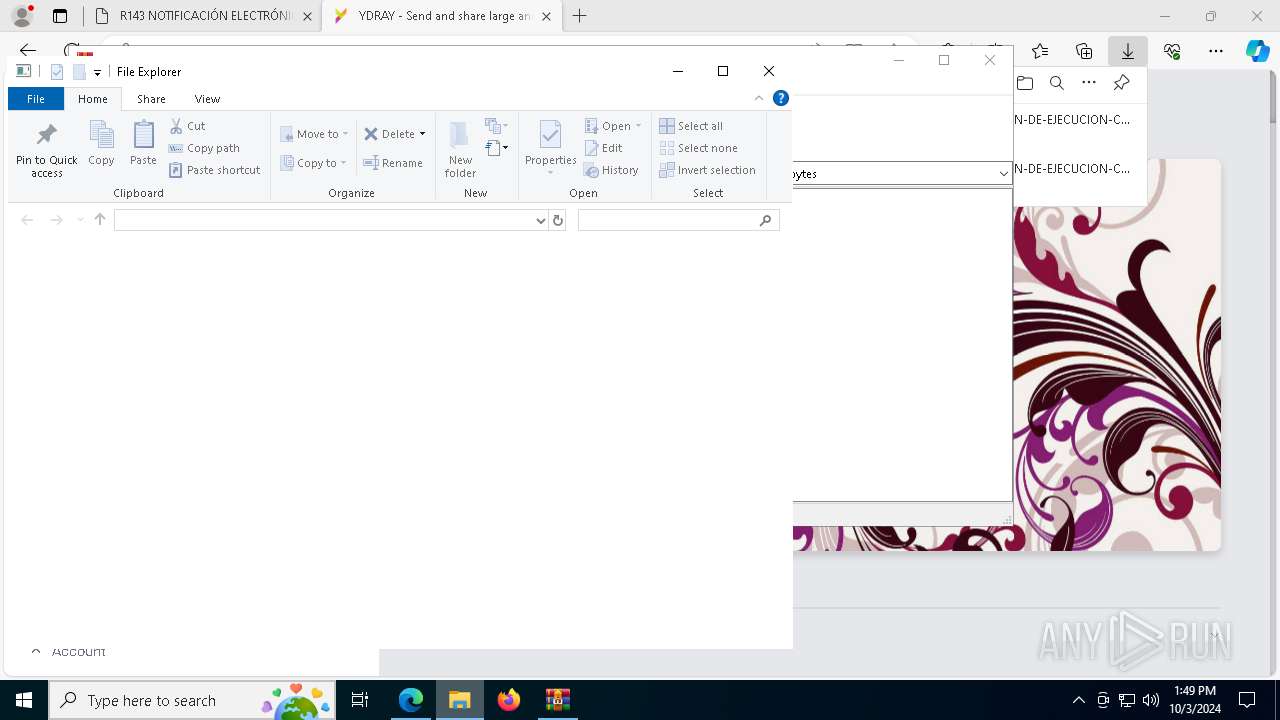Open the Delete dropdown arrow
Image resolution: width=1280 pixels, height=720 pixels.
(422, 134)
